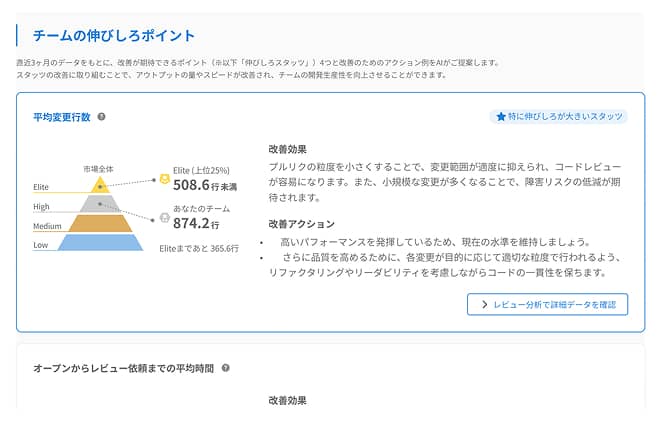The width and height of the screenshot is (662, 422).
Task: Click help icon beside オープンからレビュー依頼までの平均時間
Action: [x=226, y=368]
